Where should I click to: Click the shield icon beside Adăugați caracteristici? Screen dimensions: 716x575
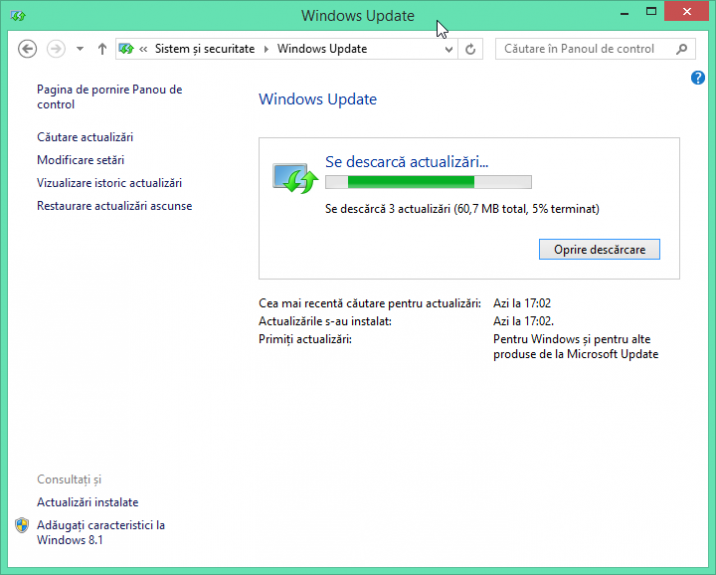click(21, 525)
